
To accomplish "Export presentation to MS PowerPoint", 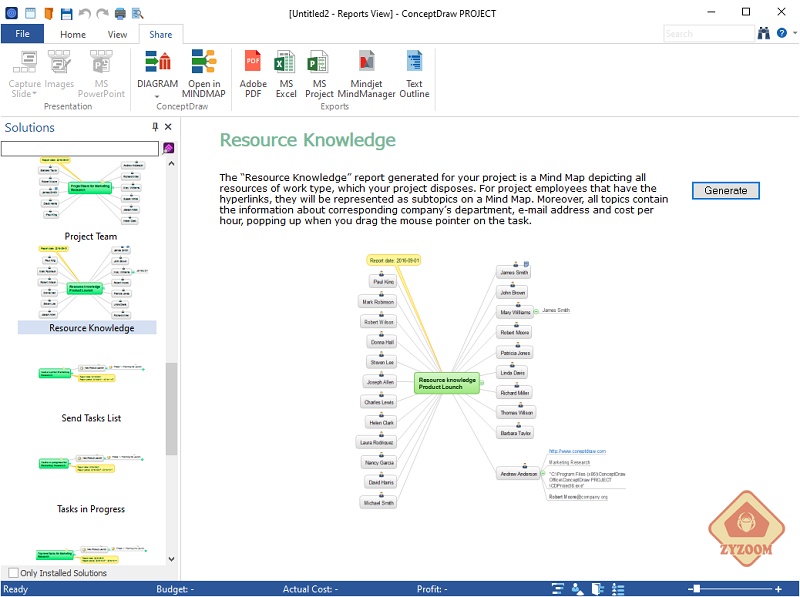I will pos(101,74).
